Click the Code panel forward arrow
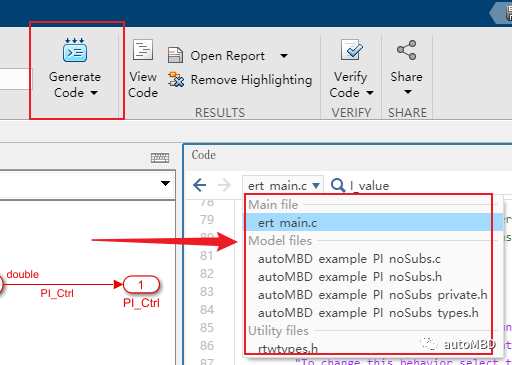 click(x=224, y=185)
